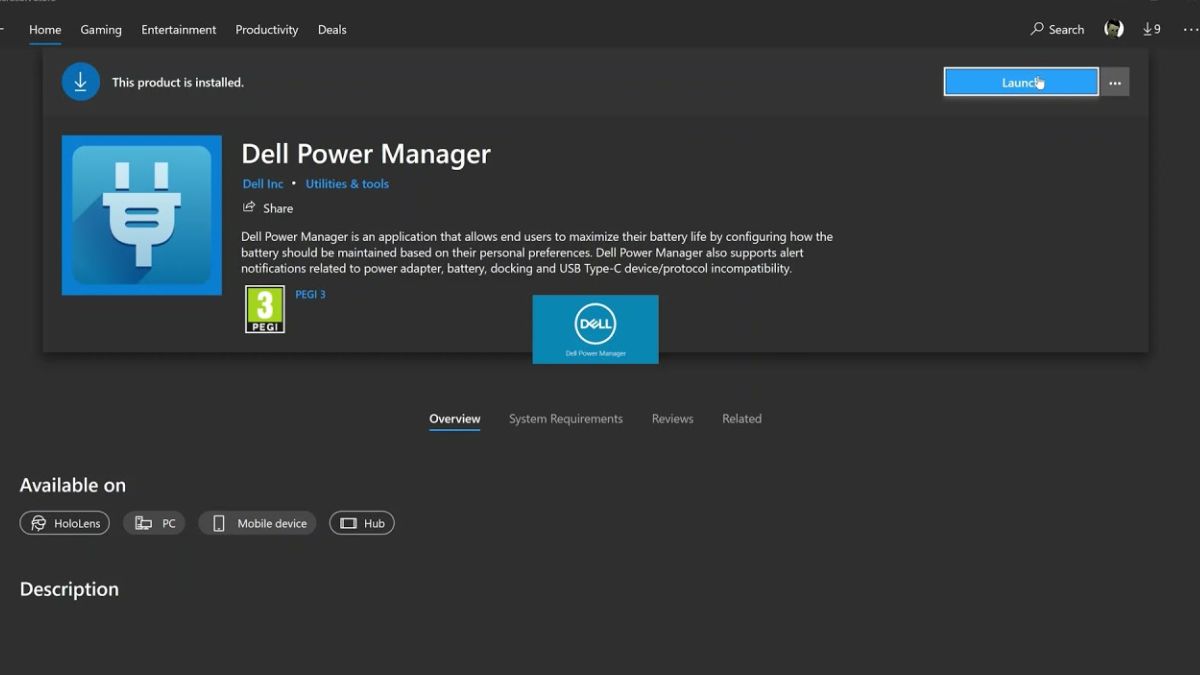This screenshot has height=675, width=1200.
Task: Open the Utilities & tools category link
Action: click(347, 184)
